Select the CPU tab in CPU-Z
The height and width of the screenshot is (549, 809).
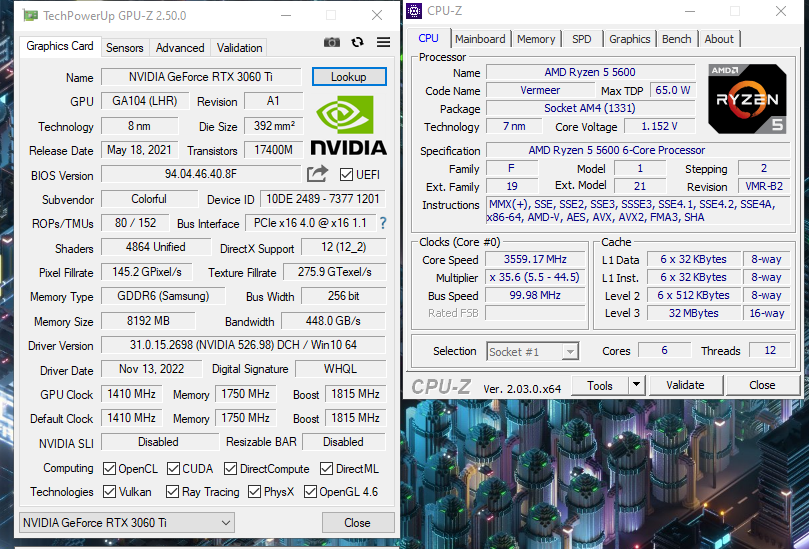click(x=428, y=38)
